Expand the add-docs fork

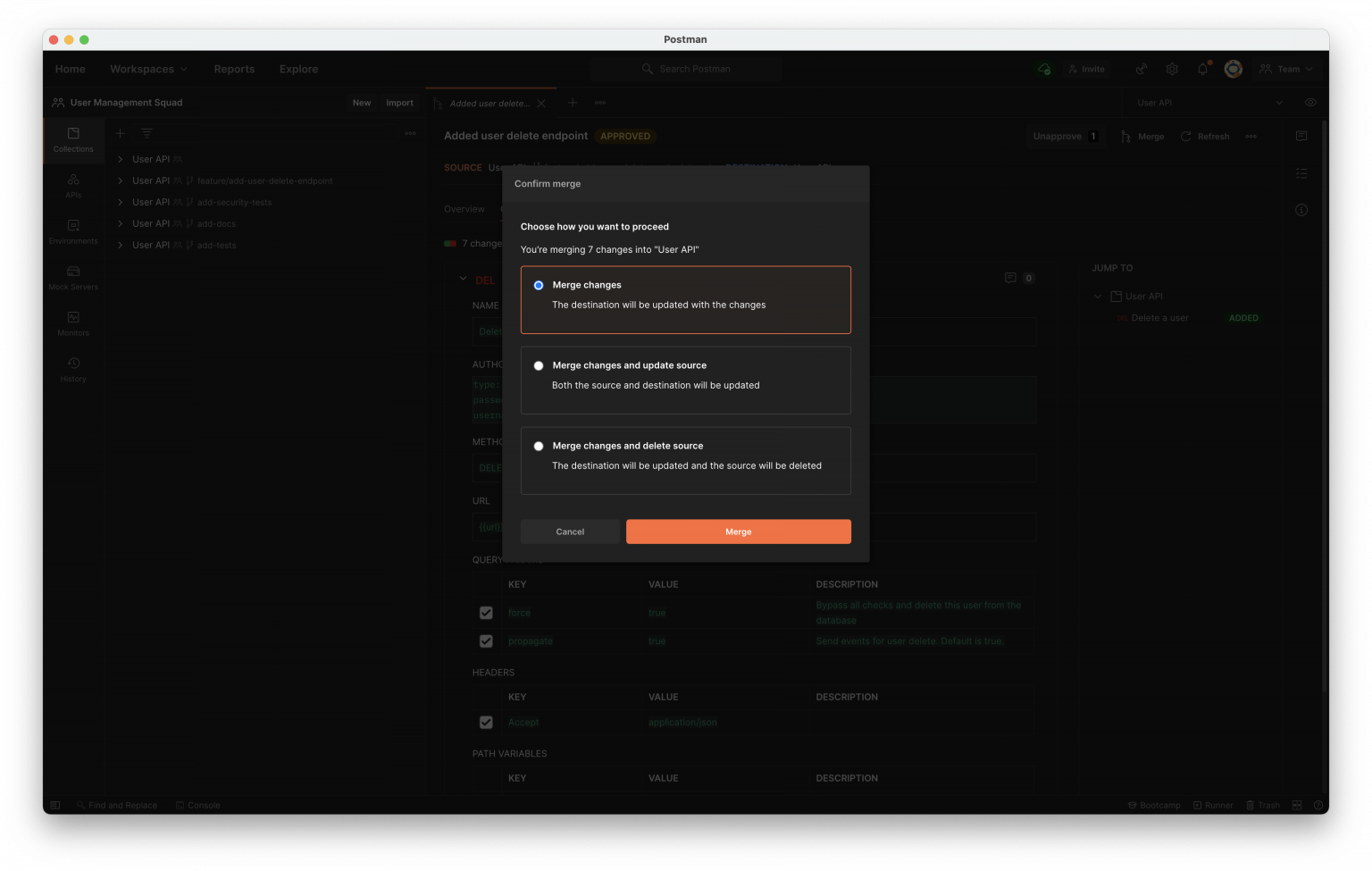pos(120,223)
